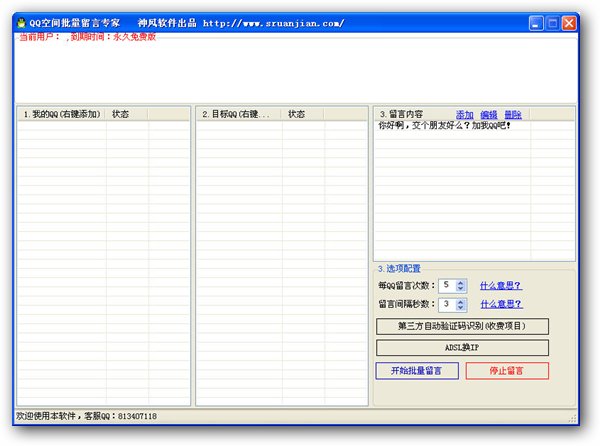Click the 2. 目标QQ(右键... column header

tap(240, 114)
